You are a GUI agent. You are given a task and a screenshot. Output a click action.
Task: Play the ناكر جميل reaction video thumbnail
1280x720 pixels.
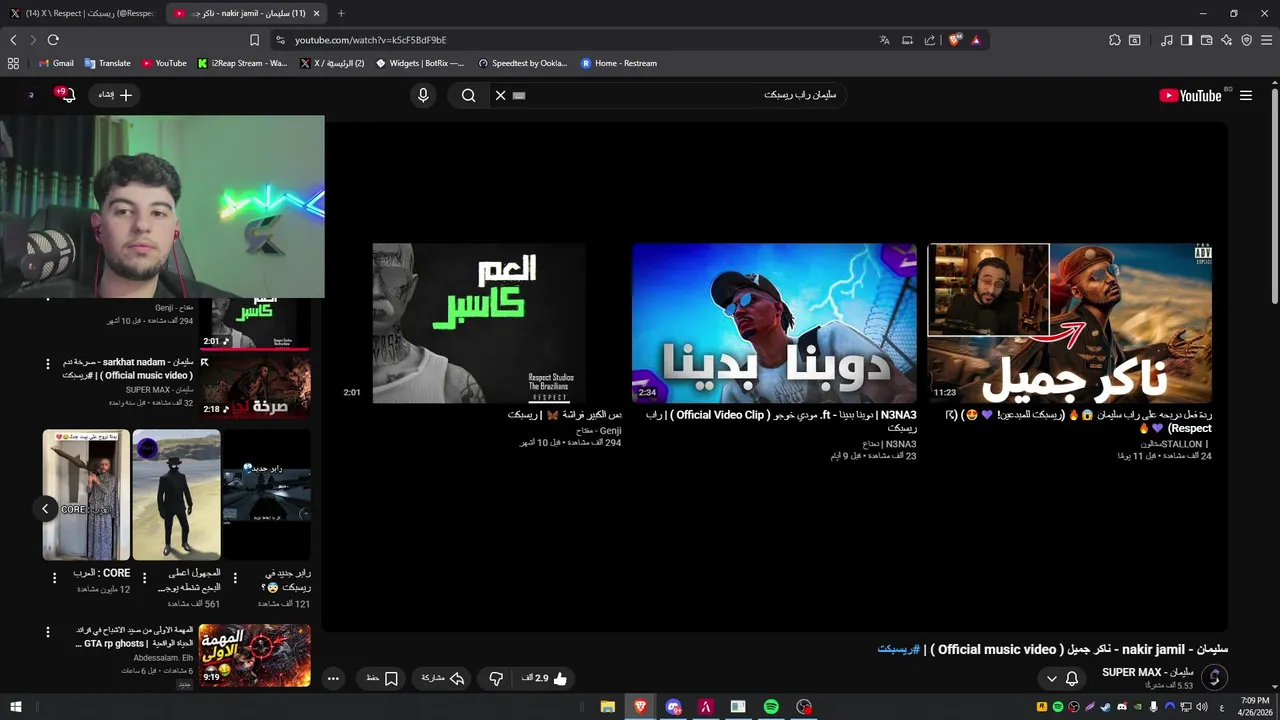tap(1070, 323)
